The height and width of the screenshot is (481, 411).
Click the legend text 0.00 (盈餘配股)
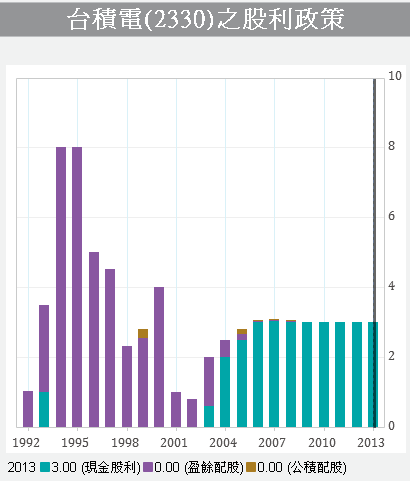point(199,467)
